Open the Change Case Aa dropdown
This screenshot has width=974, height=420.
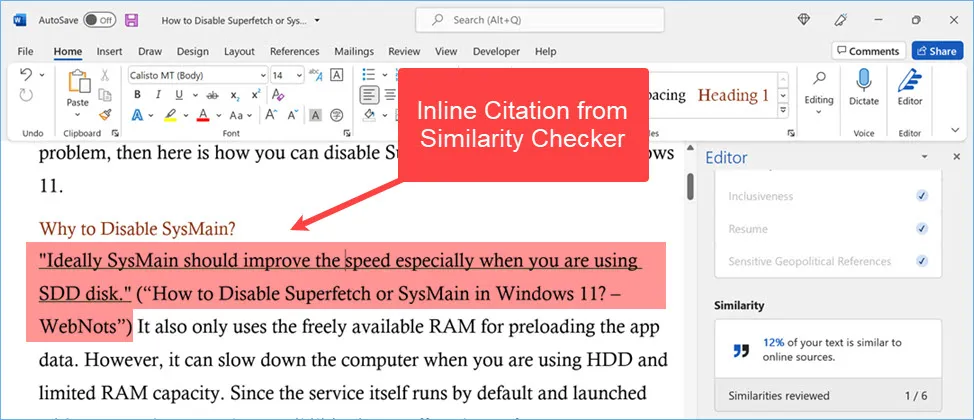(x=239, y=115)
